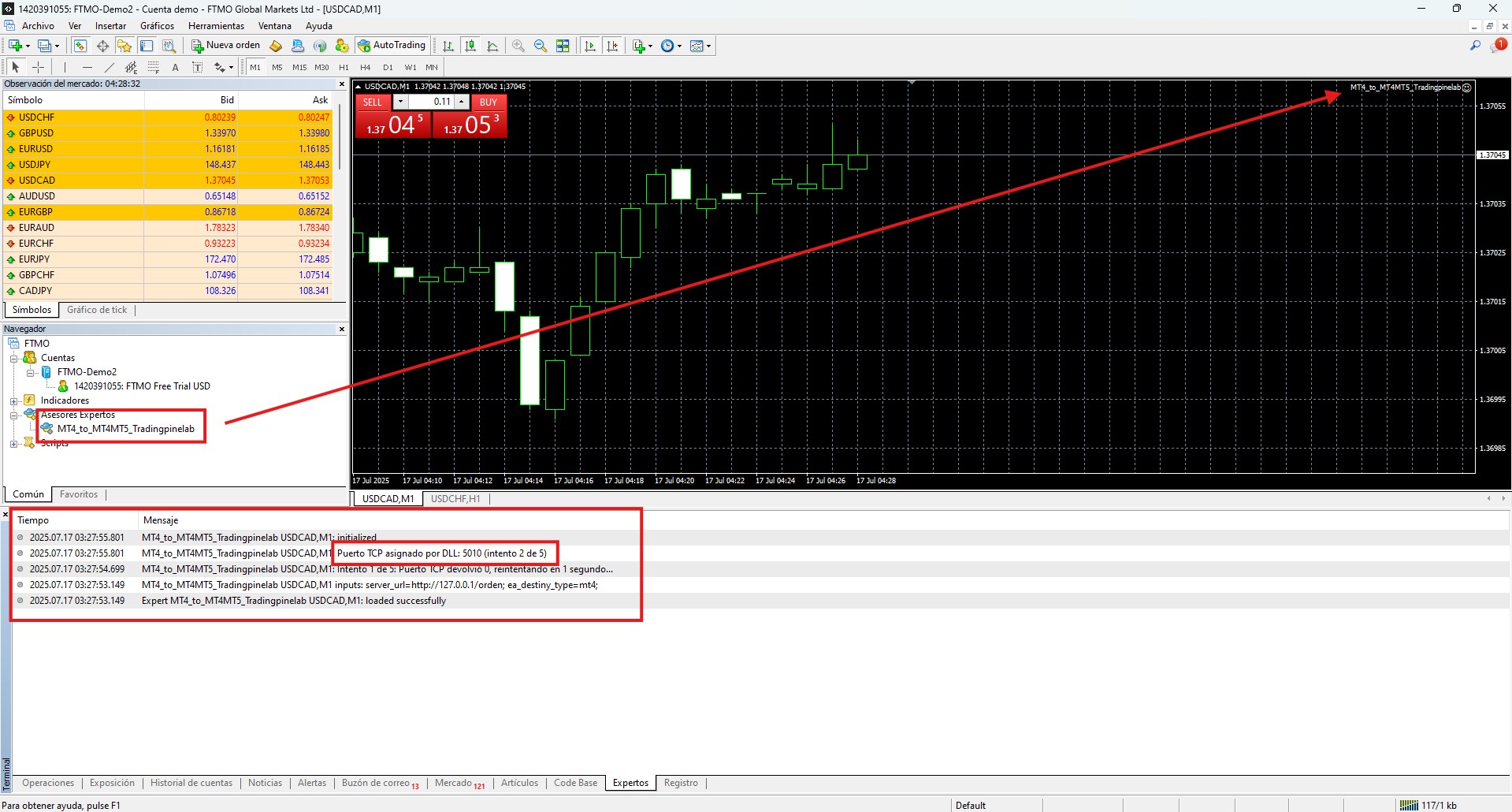Zoom in on the chart with the magnifier icon
The height and width of the screenshot is (812, 1512).
click(518, 45)
